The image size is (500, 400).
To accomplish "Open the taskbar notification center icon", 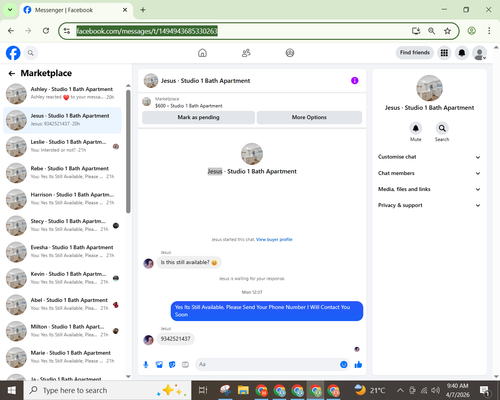I will pos(484,390).
